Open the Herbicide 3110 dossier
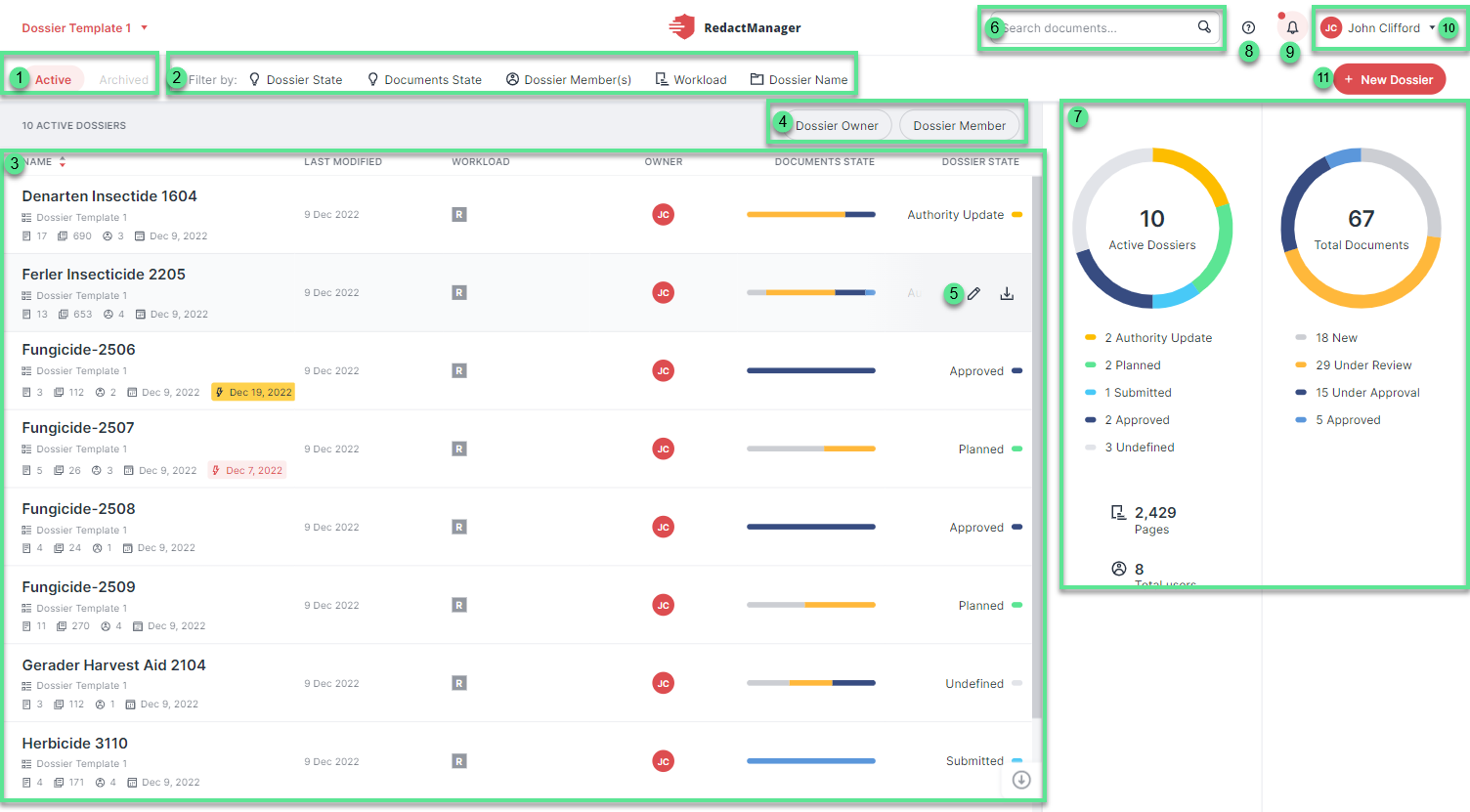Screen dimensions: 1470x812 (74, 744)
